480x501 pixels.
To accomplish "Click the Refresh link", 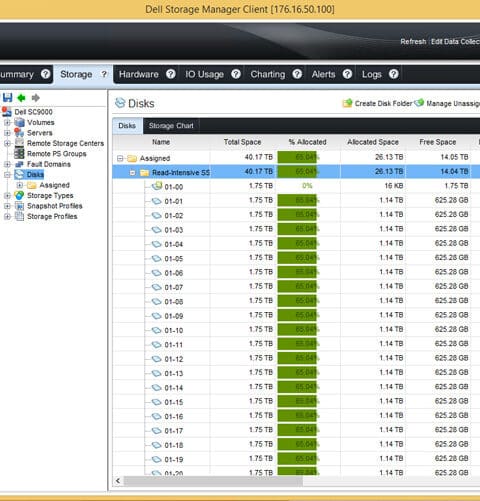I will tap(413, 41).
